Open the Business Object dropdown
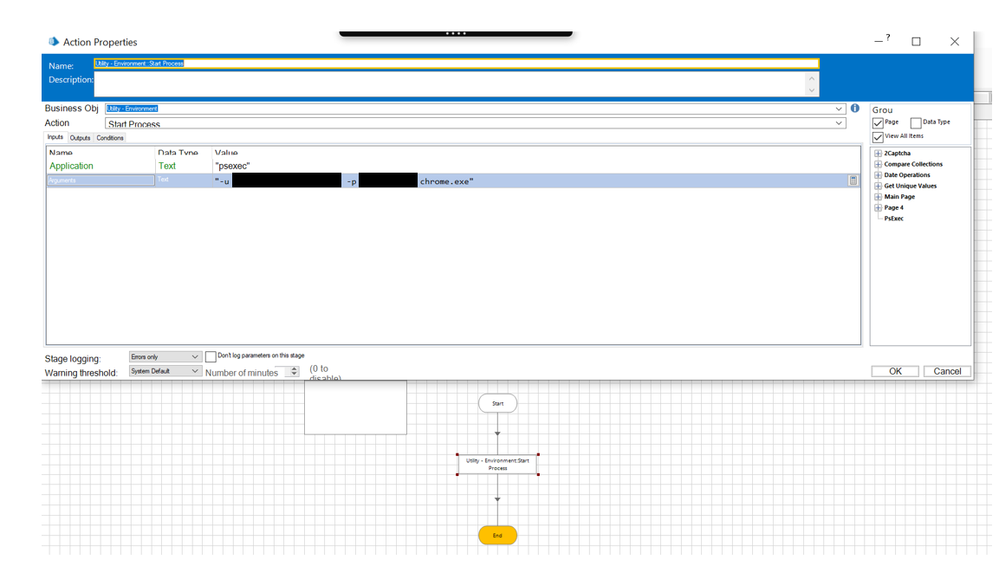Image resolution: width=999 pixels, height=568 pixels. 839,109
